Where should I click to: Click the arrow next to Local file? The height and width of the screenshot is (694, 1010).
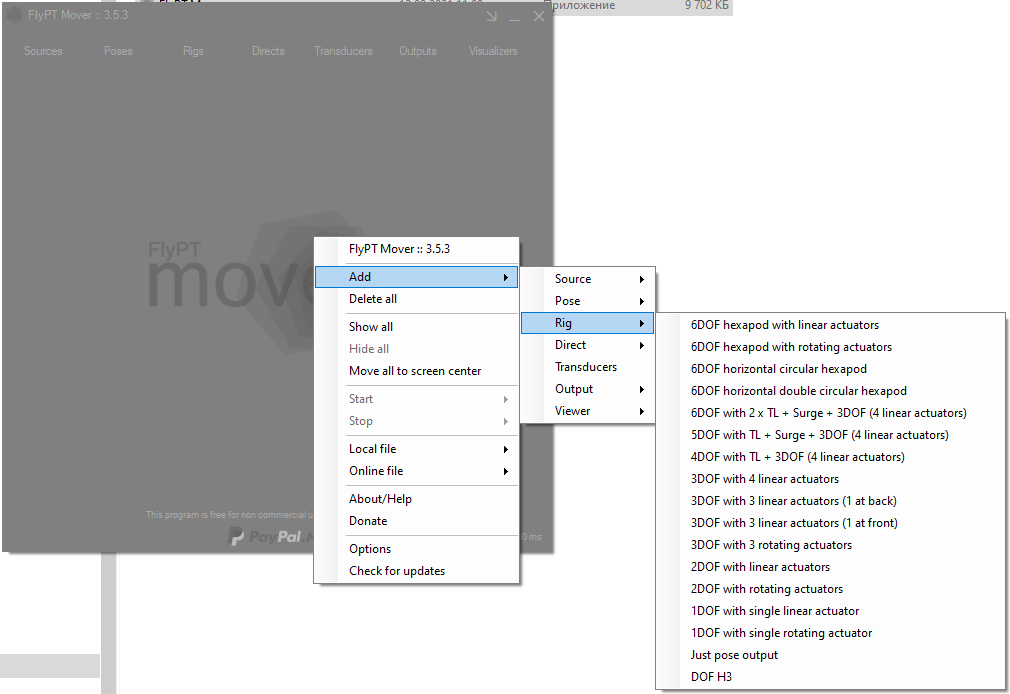click(x=506, y=449)
